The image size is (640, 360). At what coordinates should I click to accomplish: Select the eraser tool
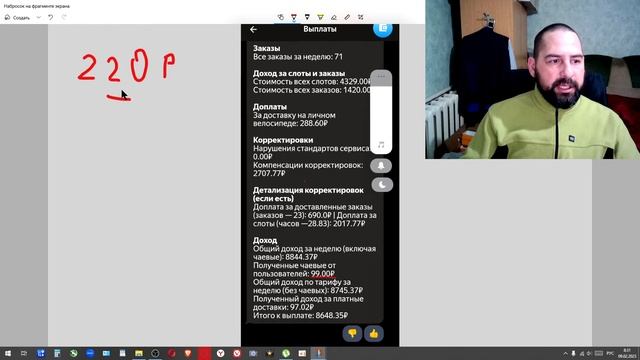tap(334, 17)
